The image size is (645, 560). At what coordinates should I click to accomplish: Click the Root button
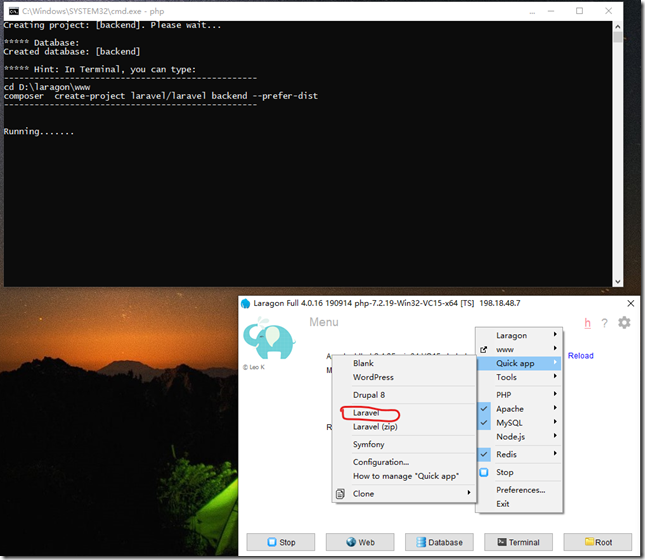tap(598, 542)
